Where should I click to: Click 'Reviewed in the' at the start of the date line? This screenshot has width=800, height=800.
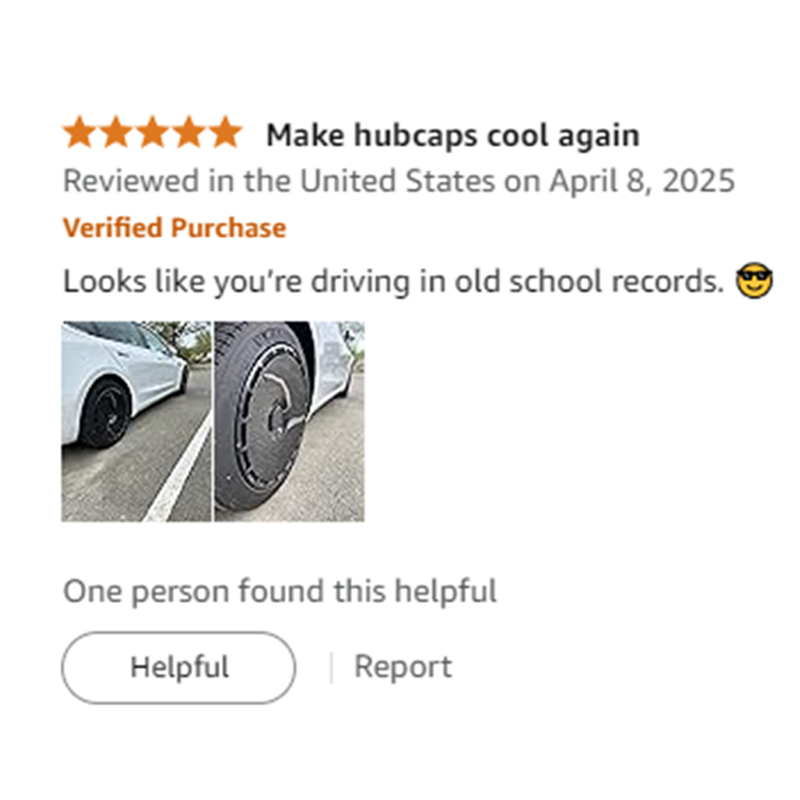(177, 181)
